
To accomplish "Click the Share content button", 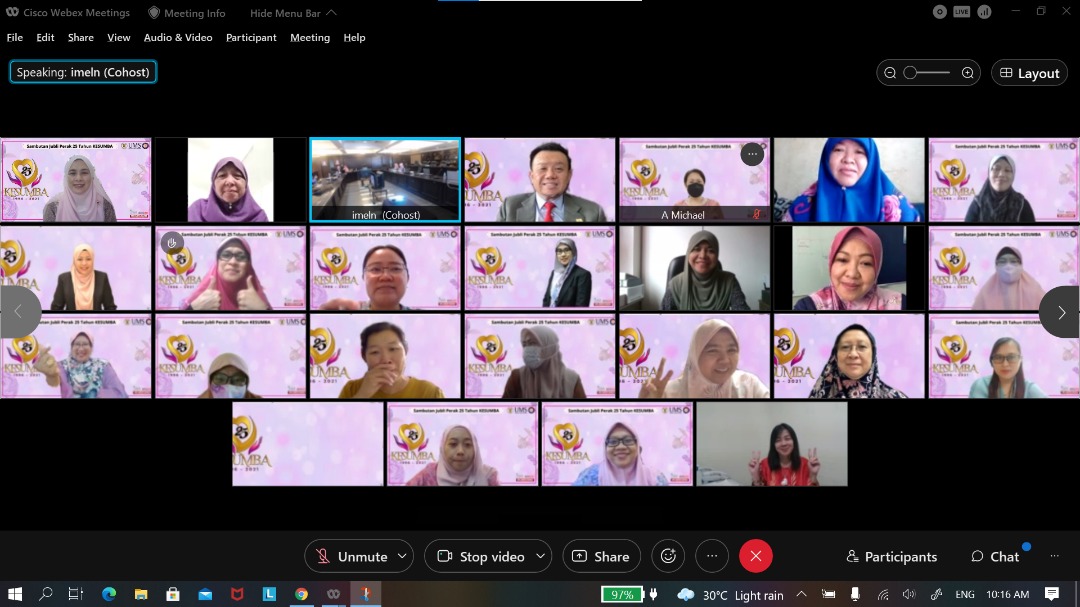I will point(601,556).
